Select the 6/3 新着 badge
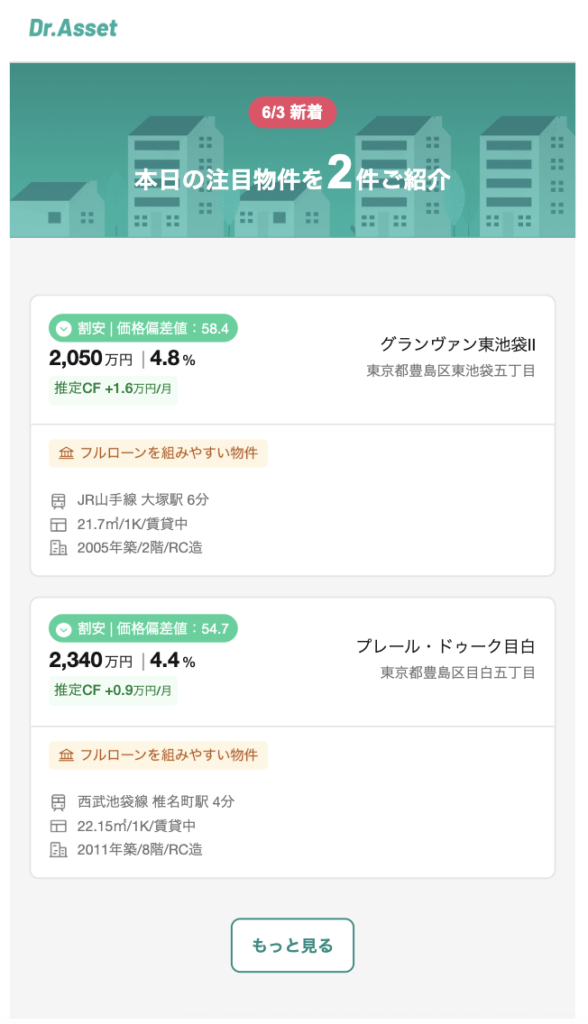 click(292, 112)
